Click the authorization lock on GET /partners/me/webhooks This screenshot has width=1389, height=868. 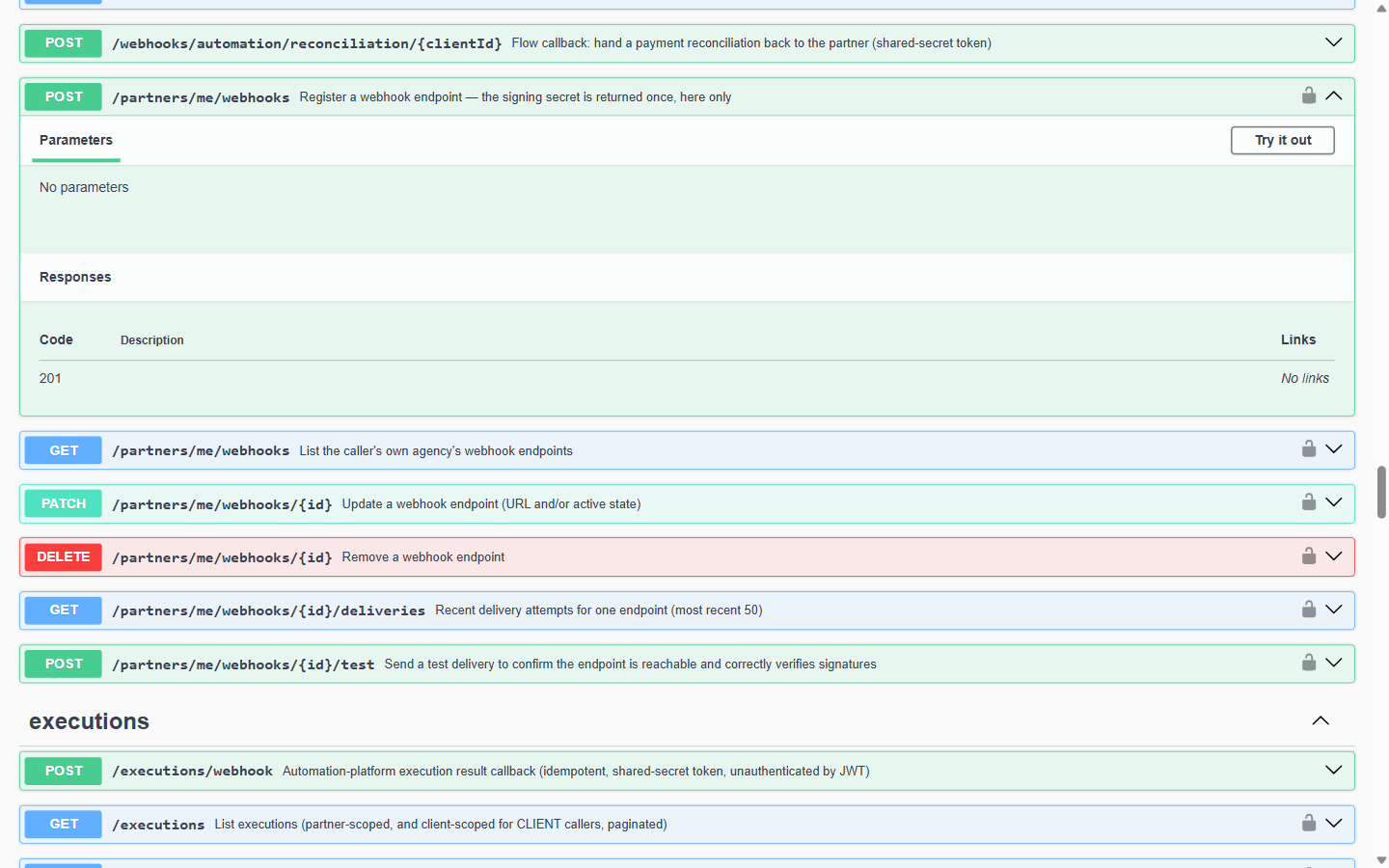coord(1309,449)
